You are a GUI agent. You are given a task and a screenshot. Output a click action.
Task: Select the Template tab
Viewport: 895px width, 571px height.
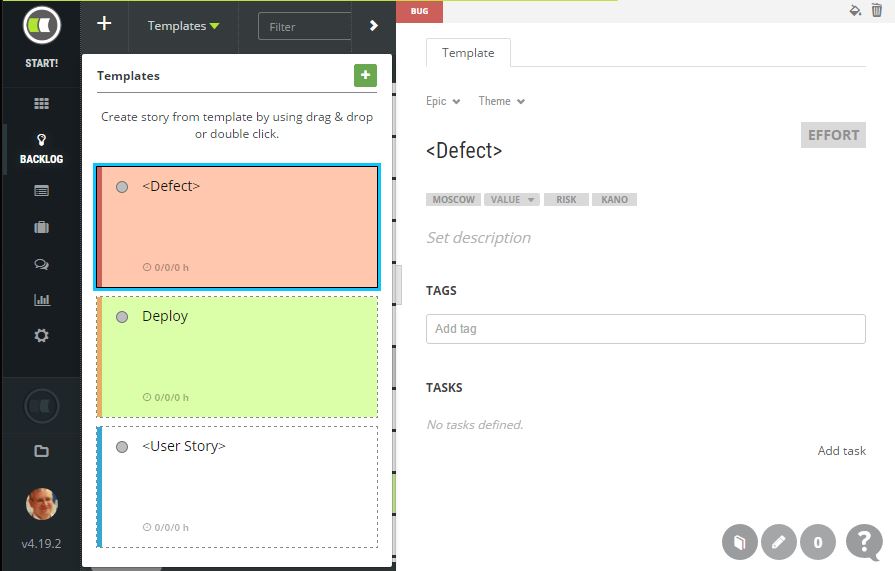468,53
